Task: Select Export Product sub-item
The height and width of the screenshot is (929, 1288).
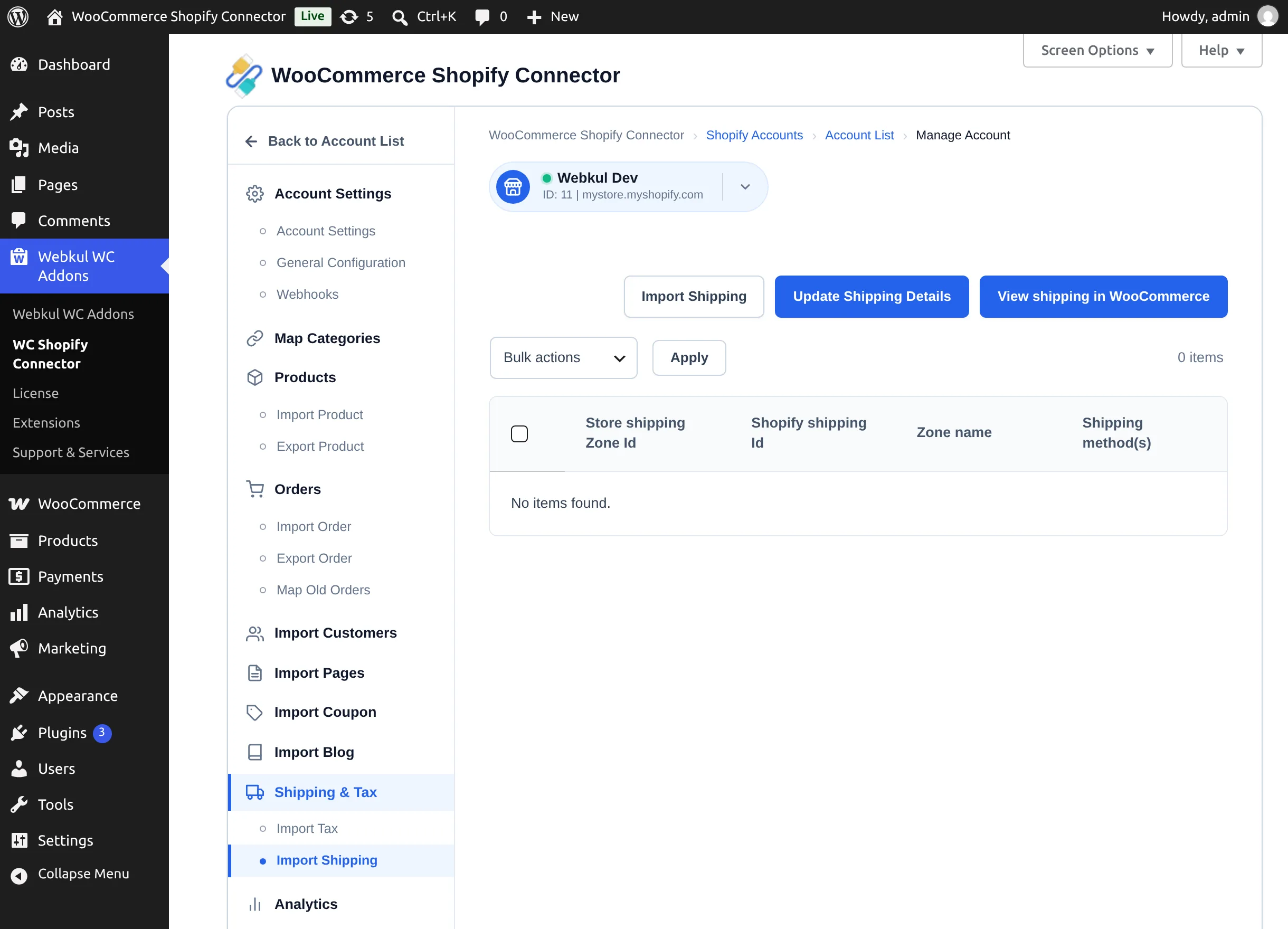Action: coord(320,447)
